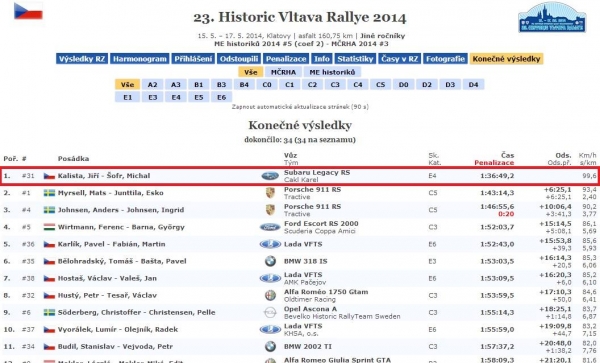Screen dimensions: 600x363
Task: Filter by class B3
Action: tap(221, 85)
